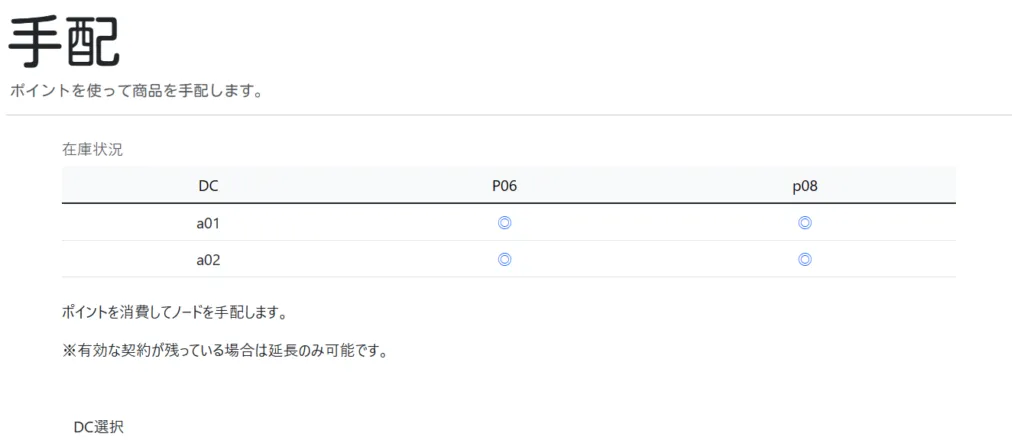Select the a02 availability icon under P06
The width and height of the screenshot is (1024, 440).
click(x=505, y=259)
